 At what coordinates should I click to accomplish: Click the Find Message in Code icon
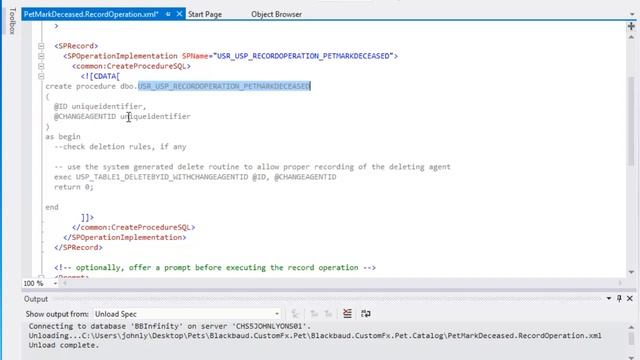click(x=295, y=313)
